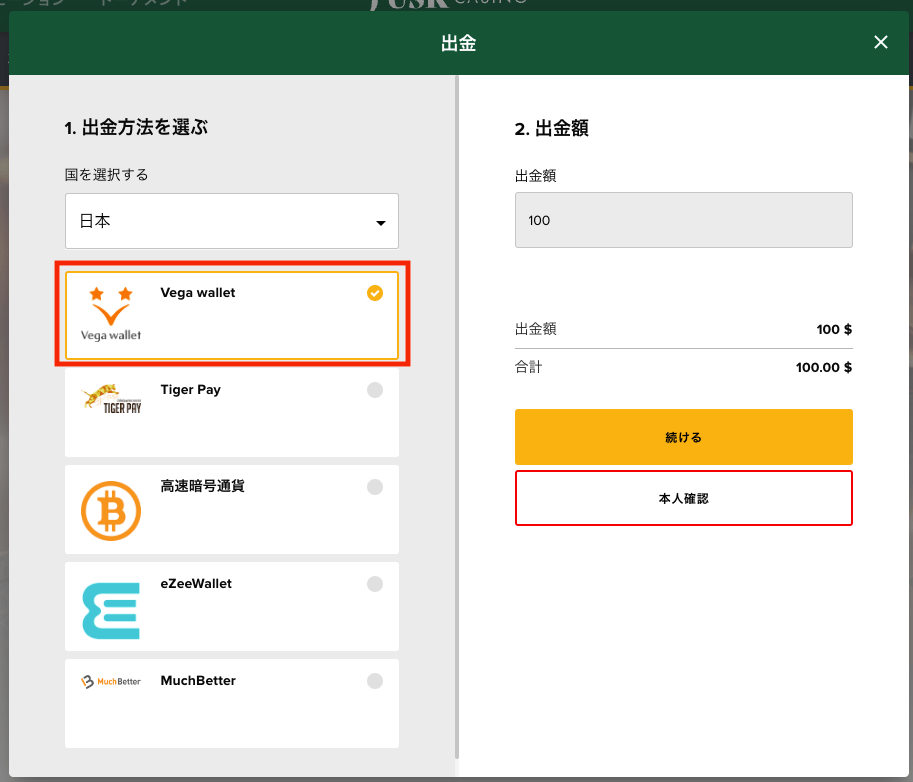Screen dimensions: 913x782
Task: Click the '2. 出金額' heading
Action: (x=551, y=128)
